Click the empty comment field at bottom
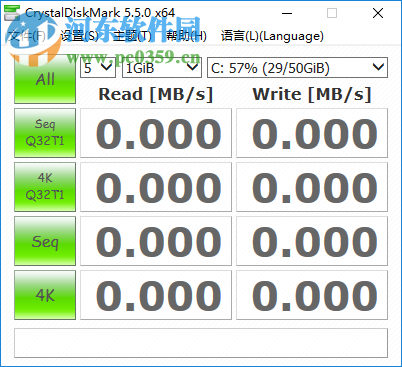 point(201,343)
